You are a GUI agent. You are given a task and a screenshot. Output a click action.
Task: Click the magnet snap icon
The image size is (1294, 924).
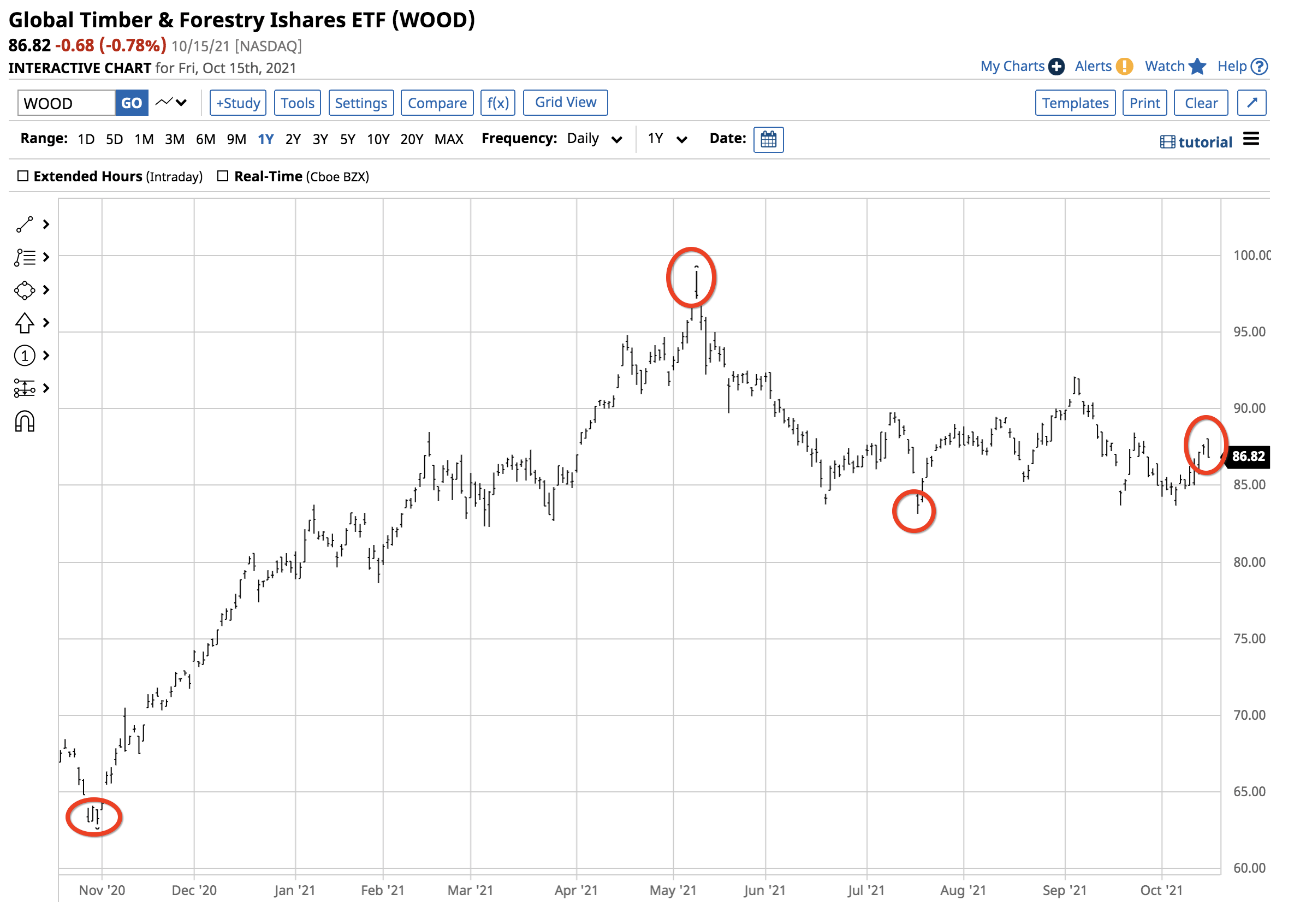click(25, 422)
